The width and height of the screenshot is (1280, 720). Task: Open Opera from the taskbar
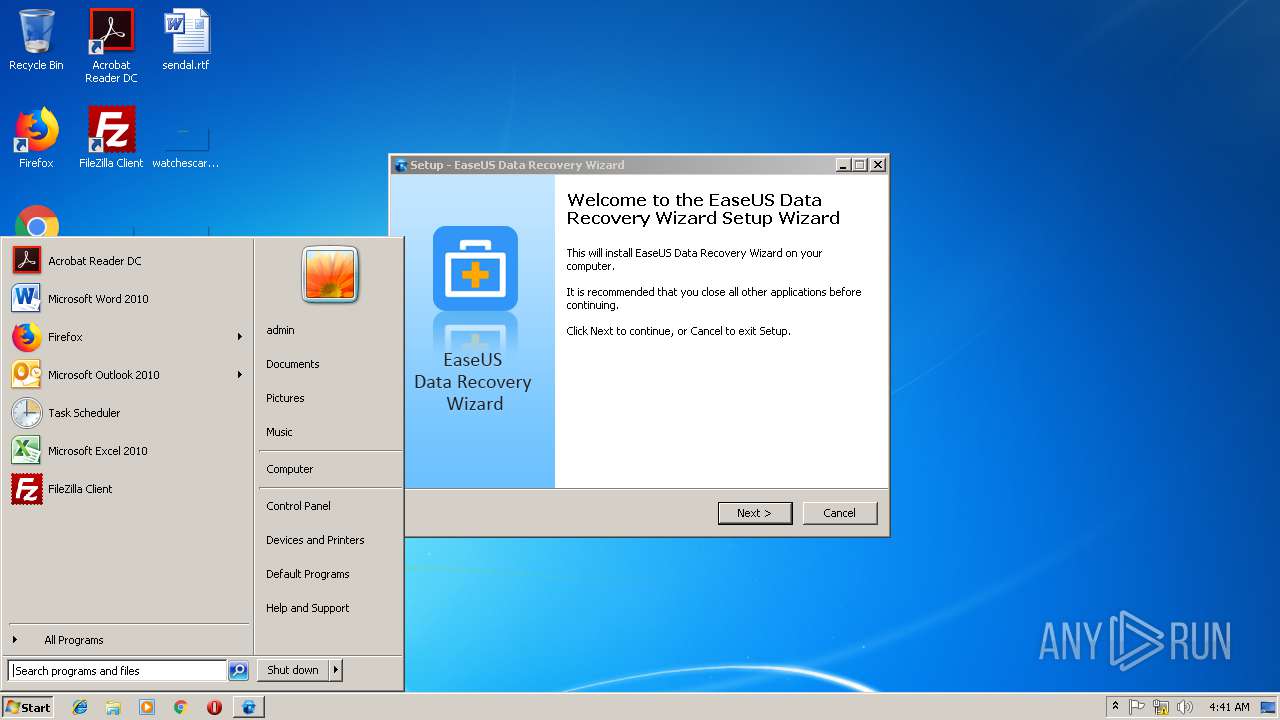(x=214, y=707)
